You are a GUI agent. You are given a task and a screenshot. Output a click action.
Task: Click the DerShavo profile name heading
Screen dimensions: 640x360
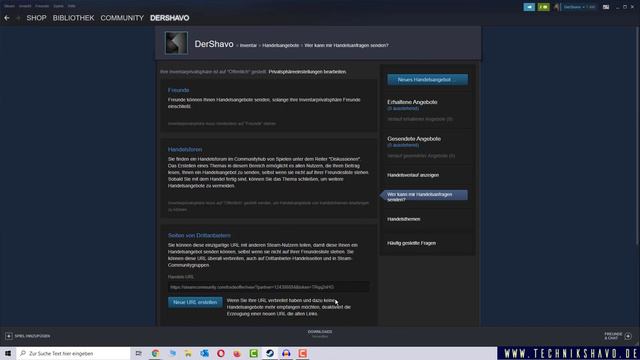click(x=214, y=44)
